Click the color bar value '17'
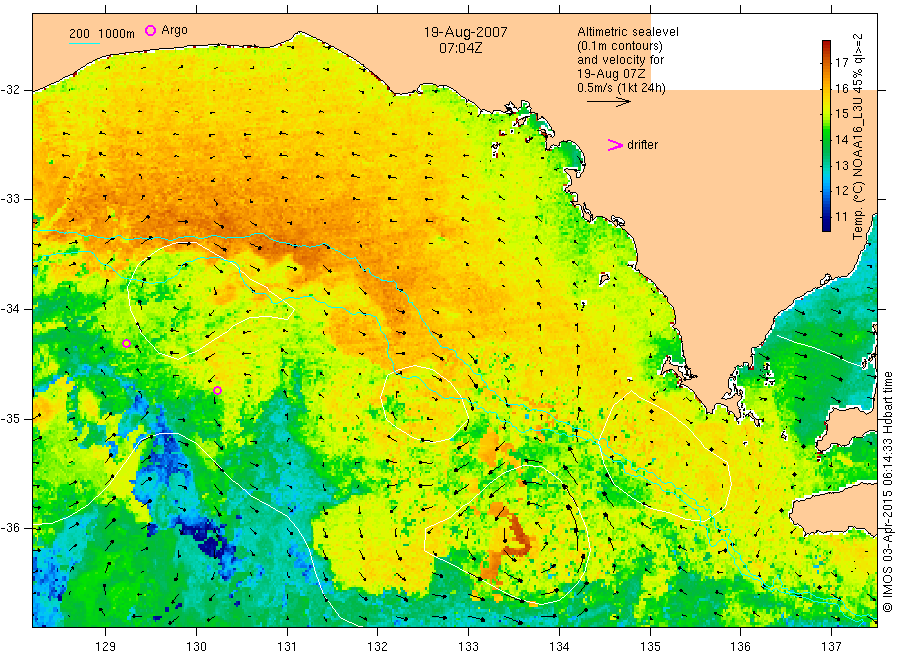The image size is (900, 660). tap(841, 63)
